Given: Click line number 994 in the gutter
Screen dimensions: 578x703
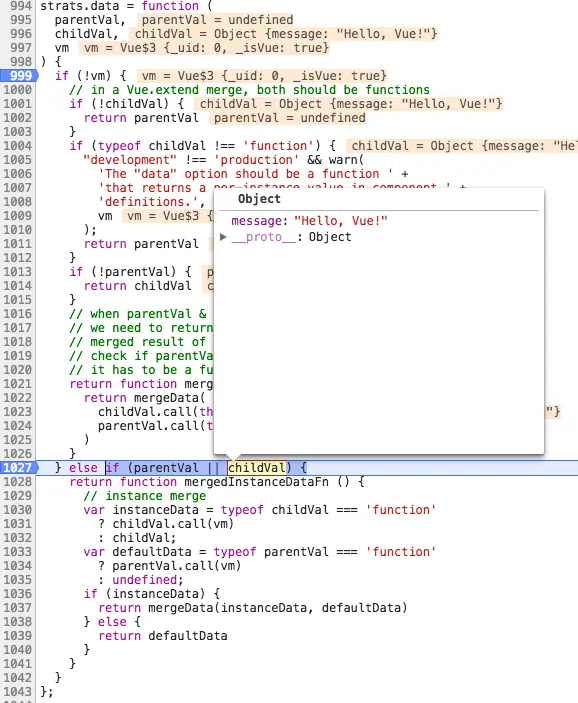Looking at the screenshot, I should coord(21,6).
